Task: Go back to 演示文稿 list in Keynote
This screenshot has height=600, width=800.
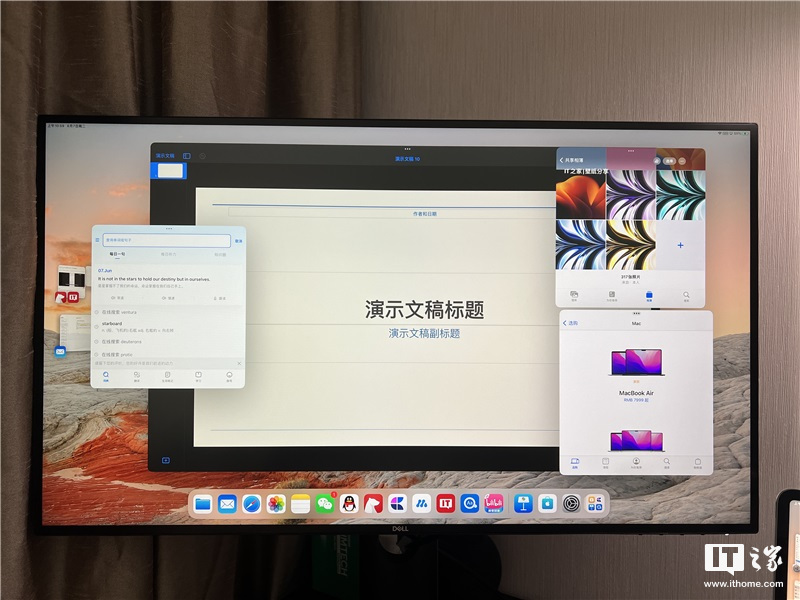Action: click(x=165, y=156)
